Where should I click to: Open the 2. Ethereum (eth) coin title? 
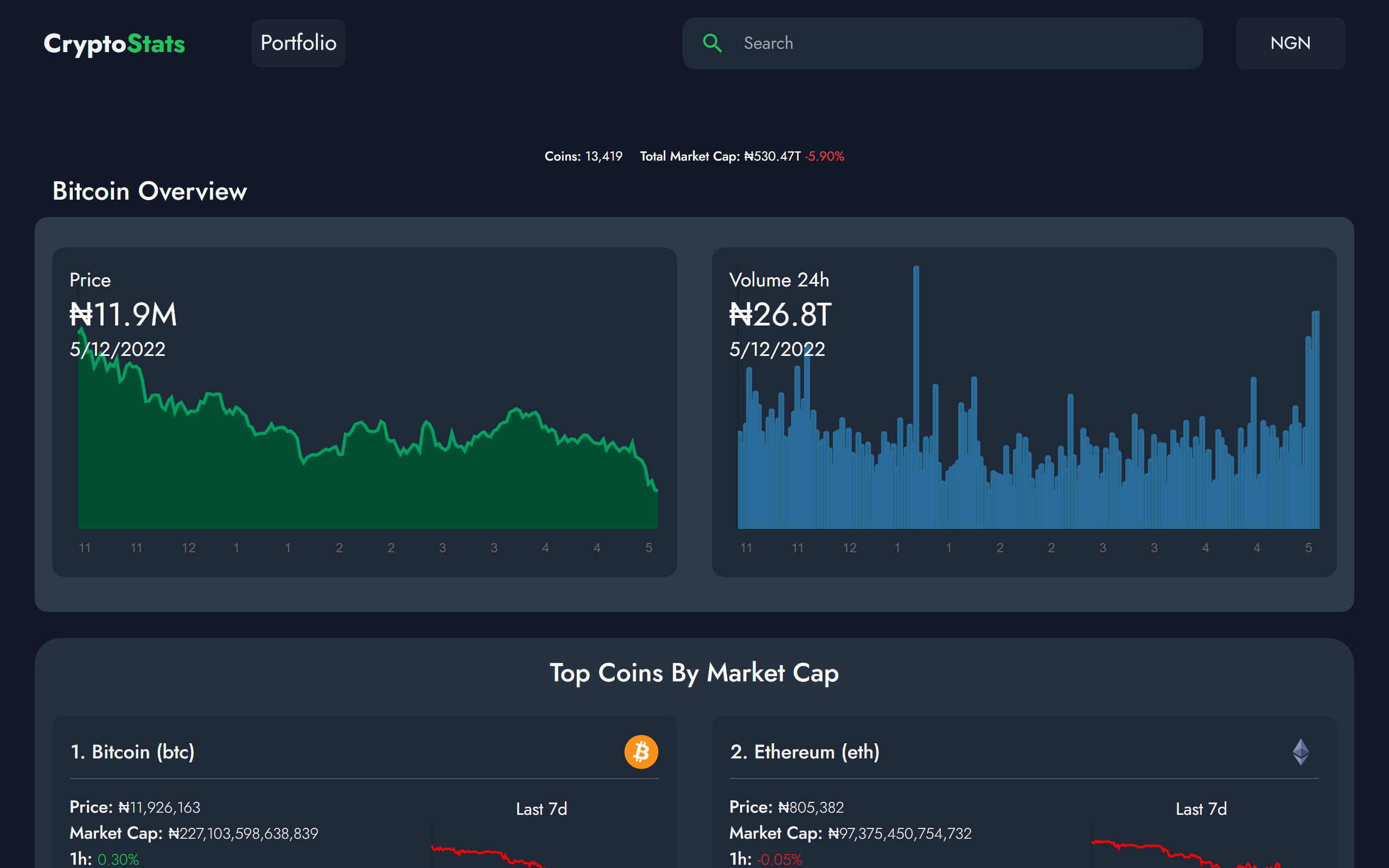(805, 752)
